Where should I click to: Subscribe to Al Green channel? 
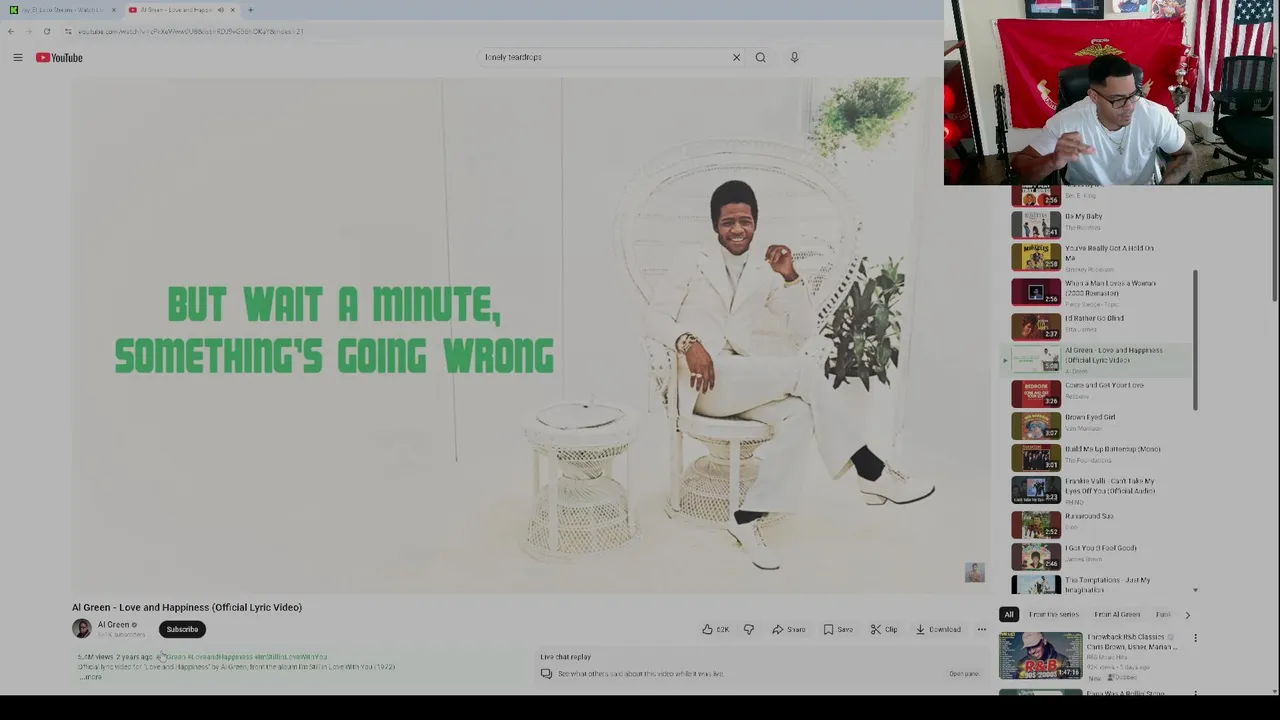point(182,629)
